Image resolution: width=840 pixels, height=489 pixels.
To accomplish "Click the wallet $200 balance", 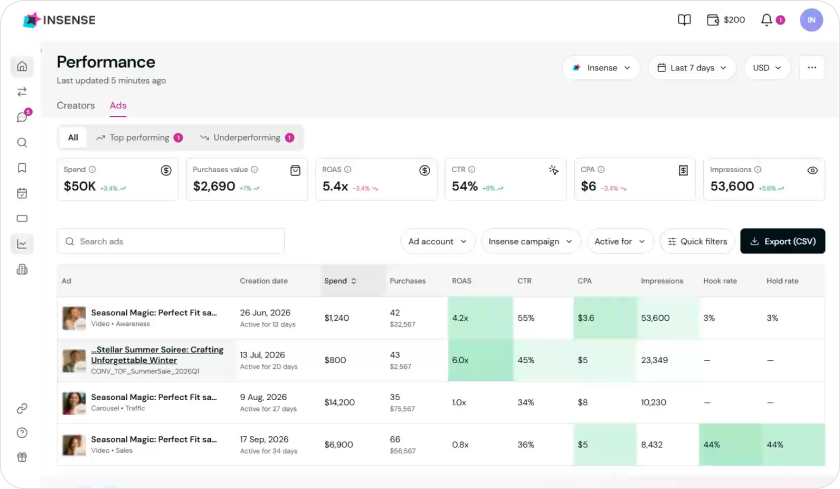I will [x=726, y=20].
